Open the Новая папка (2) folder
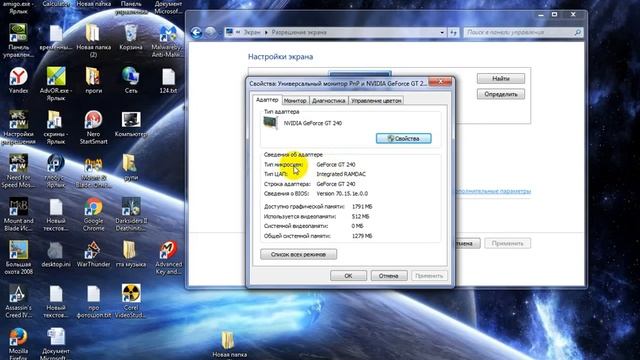Viewport: 640px width, 360px height. (93, 41)
